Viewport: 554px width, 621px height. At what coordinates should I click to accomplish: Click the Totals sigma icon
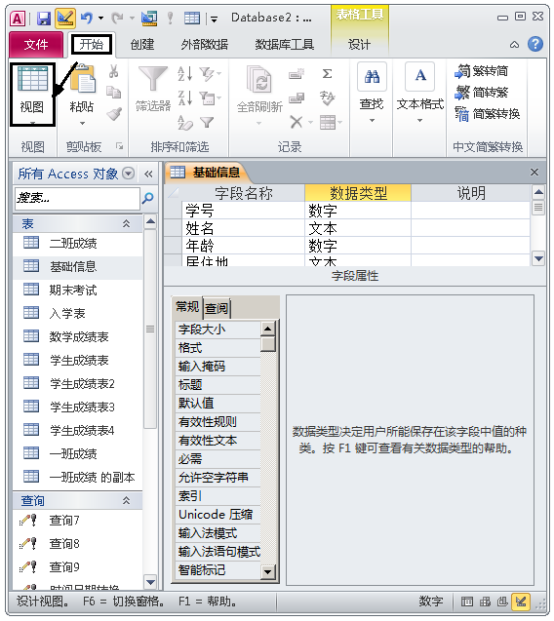click(327, 74)
